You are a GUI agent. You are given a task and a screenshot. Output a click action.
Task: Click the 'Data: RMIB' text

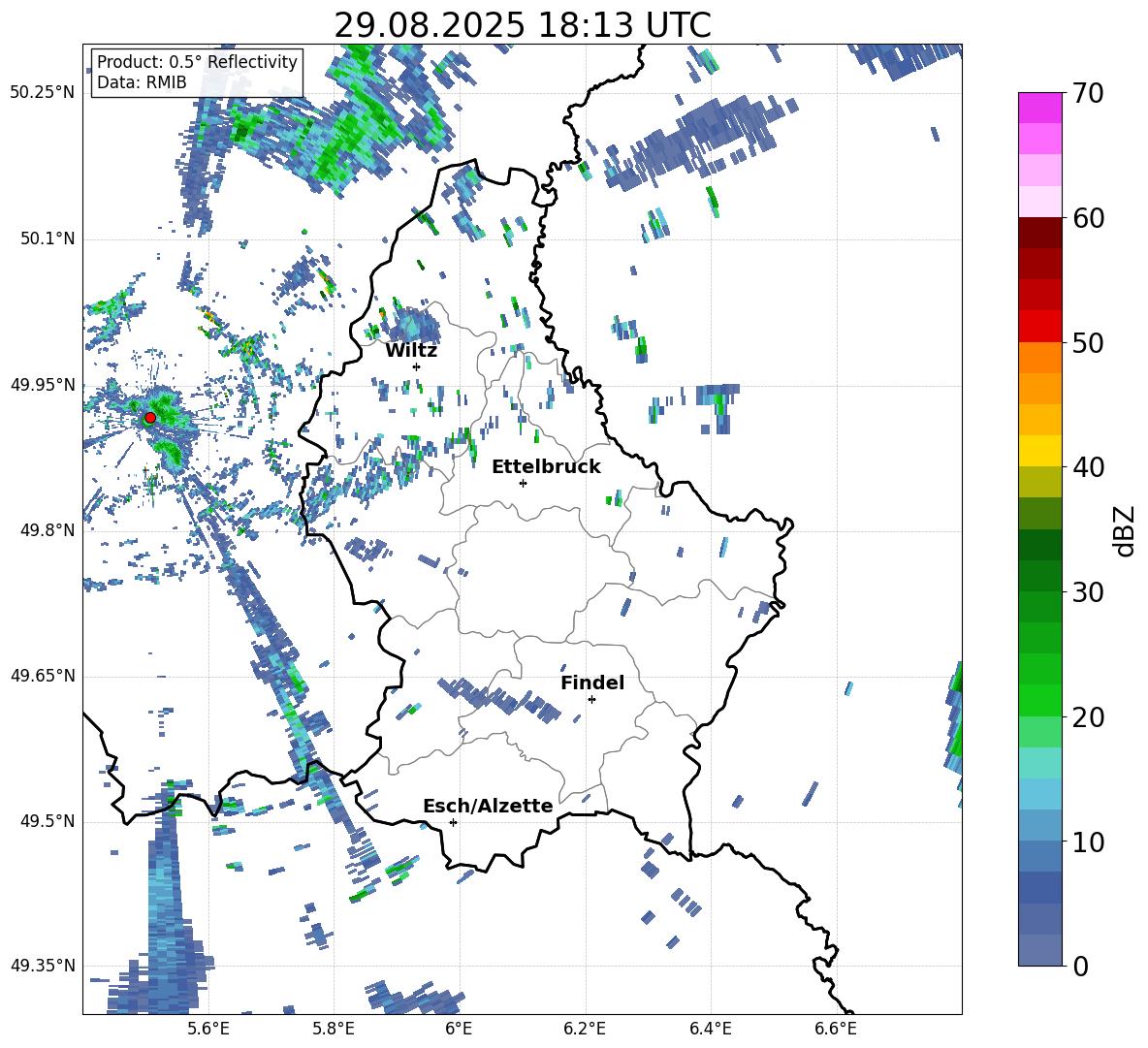tap(142, 82)
